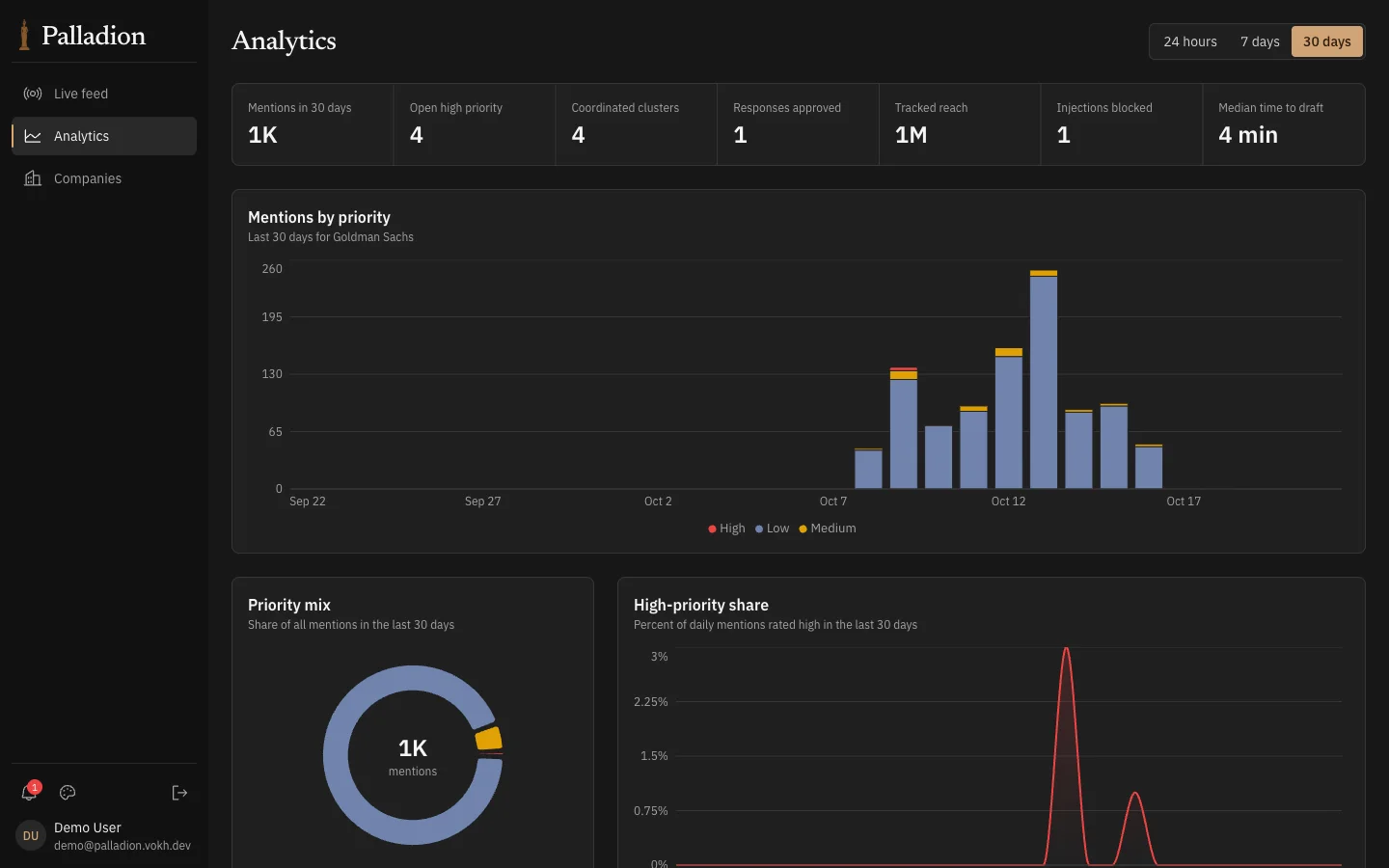Switch time range to 7 days
Screen dimensions: 1389x868
click(1260, 41)
